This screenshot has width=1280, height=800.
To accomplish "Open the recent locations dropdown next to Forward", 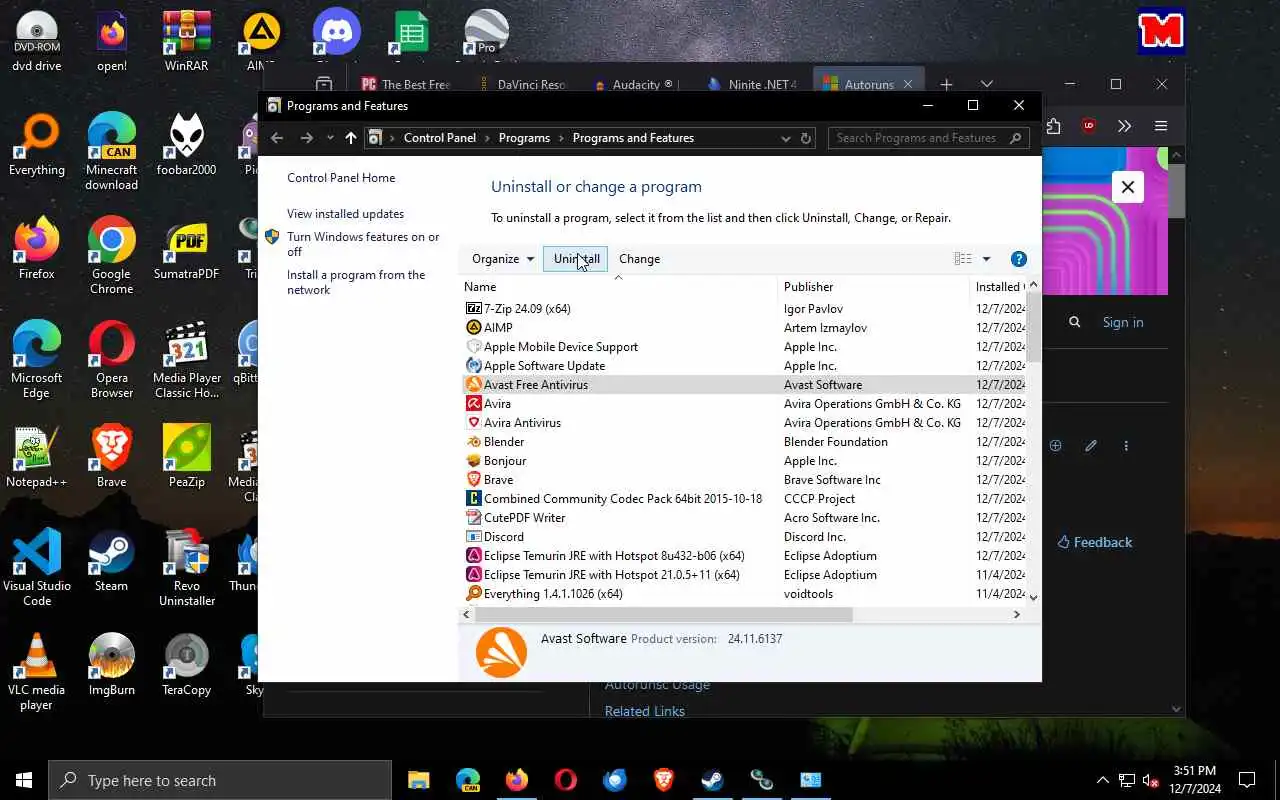I will (x=330, y=138).
